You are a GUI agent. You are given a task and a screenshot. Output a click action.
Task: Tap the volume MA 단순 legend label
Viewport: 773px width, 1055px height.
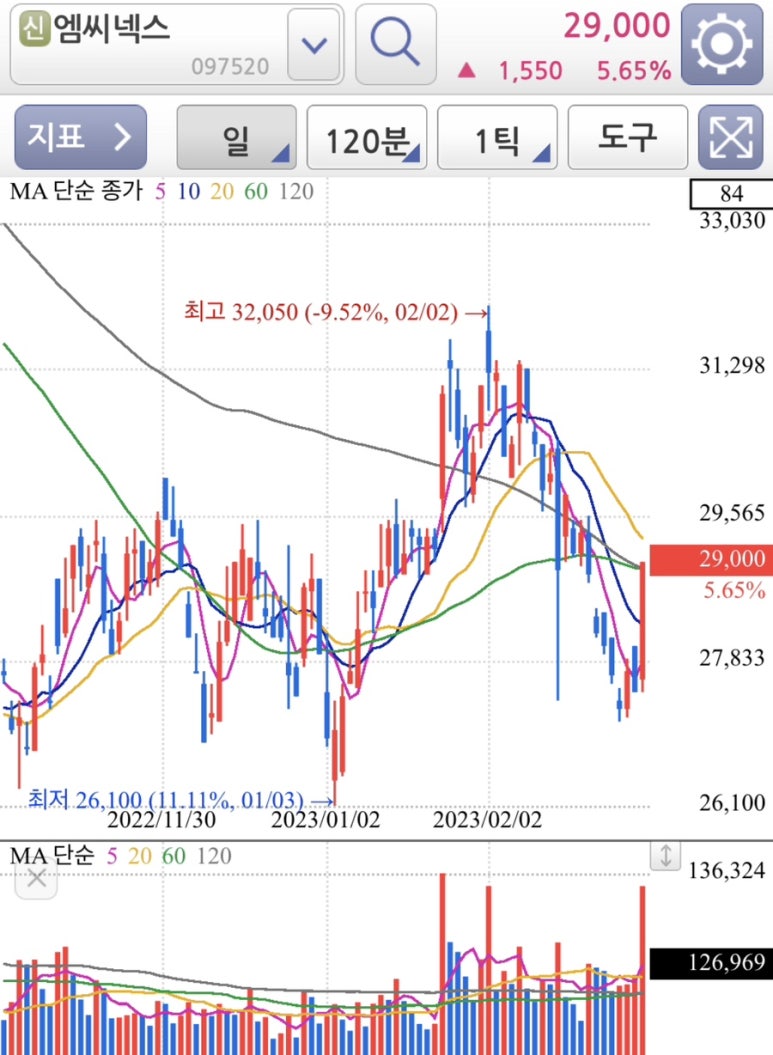pos(52,855)
